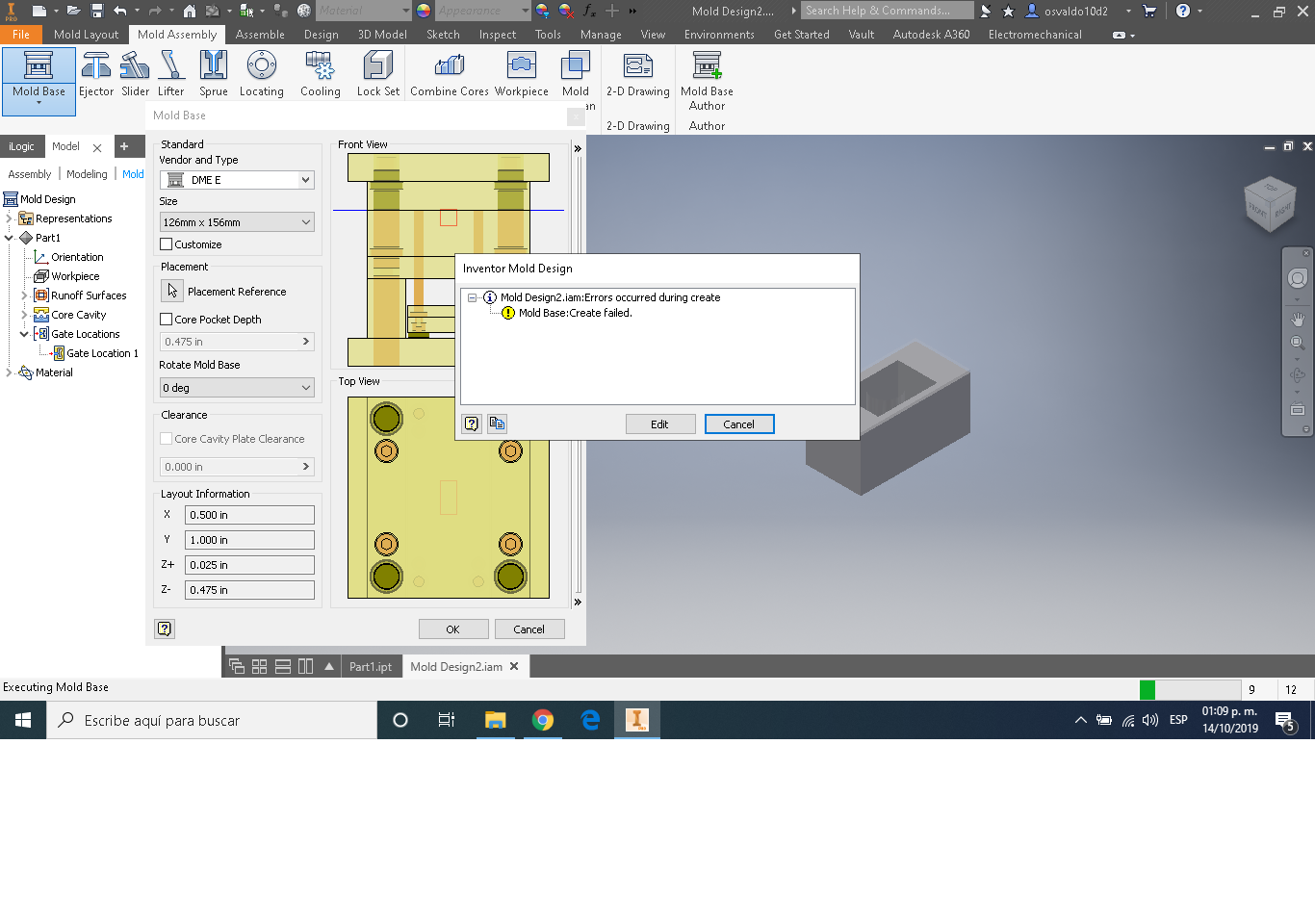Switch to the Mold Layout ribbon tab

(x=87, y=34)
